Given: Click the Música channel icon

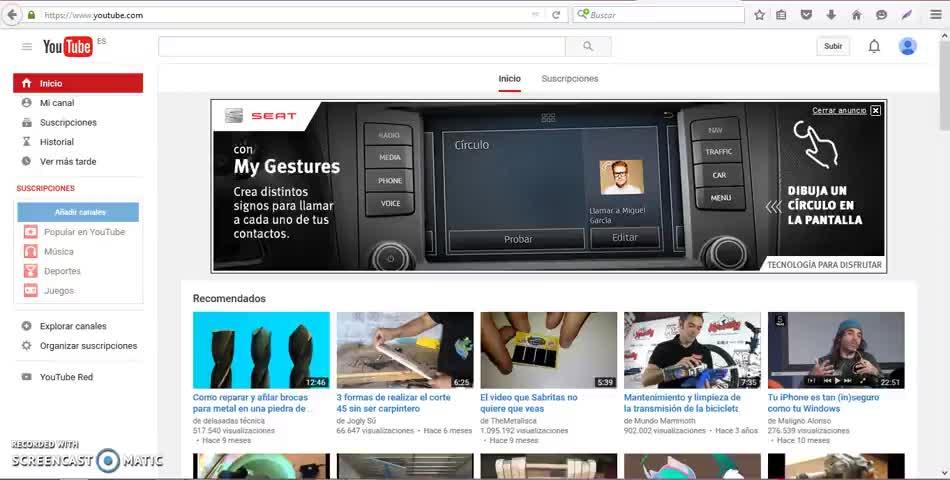Looking at the screenshot, I should pyautogui.click(x=30, y=252).
